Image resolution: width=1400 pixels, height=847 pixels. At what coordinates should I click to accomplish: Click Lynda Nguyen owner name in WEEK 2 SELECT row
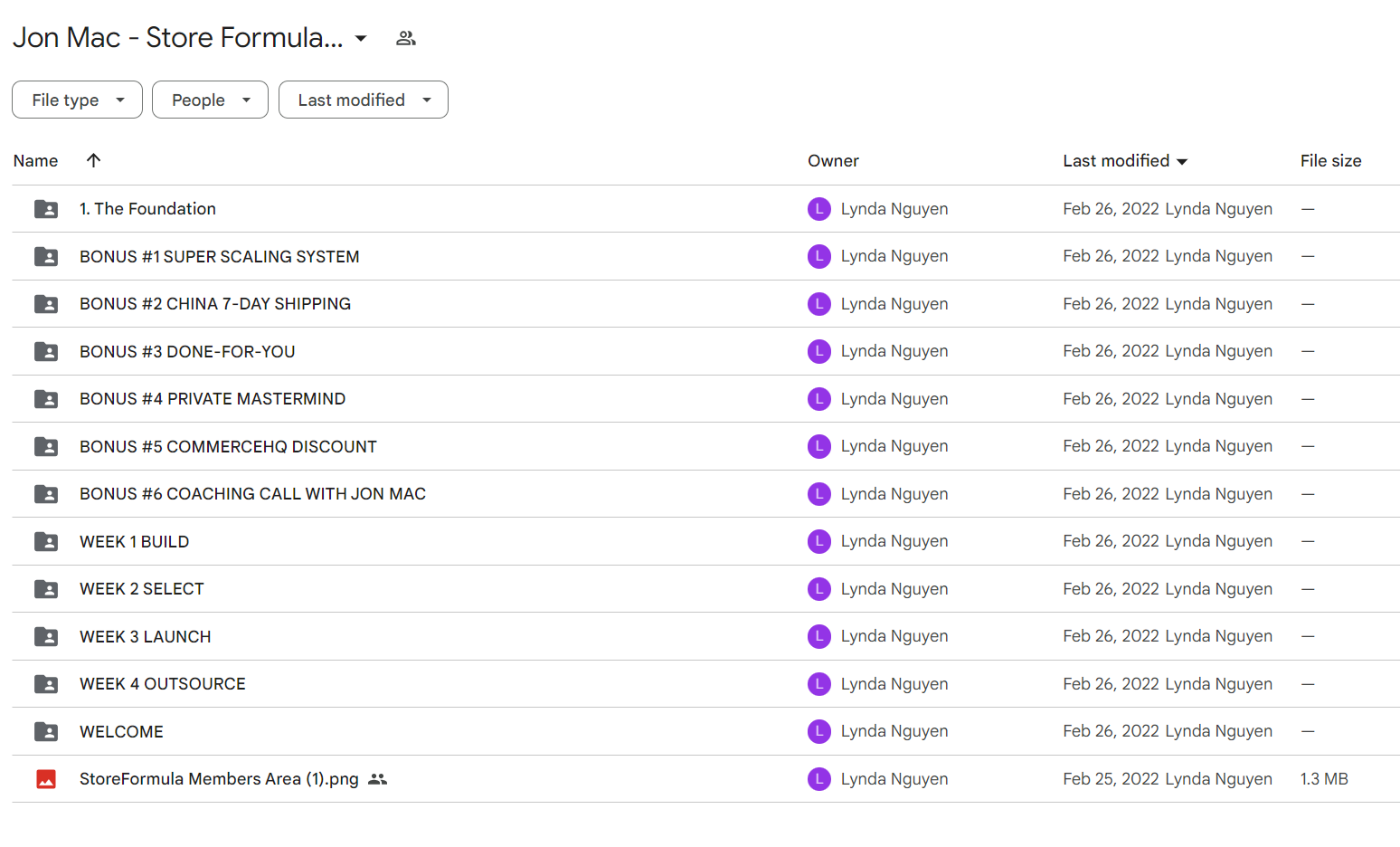tap(894, 589)
